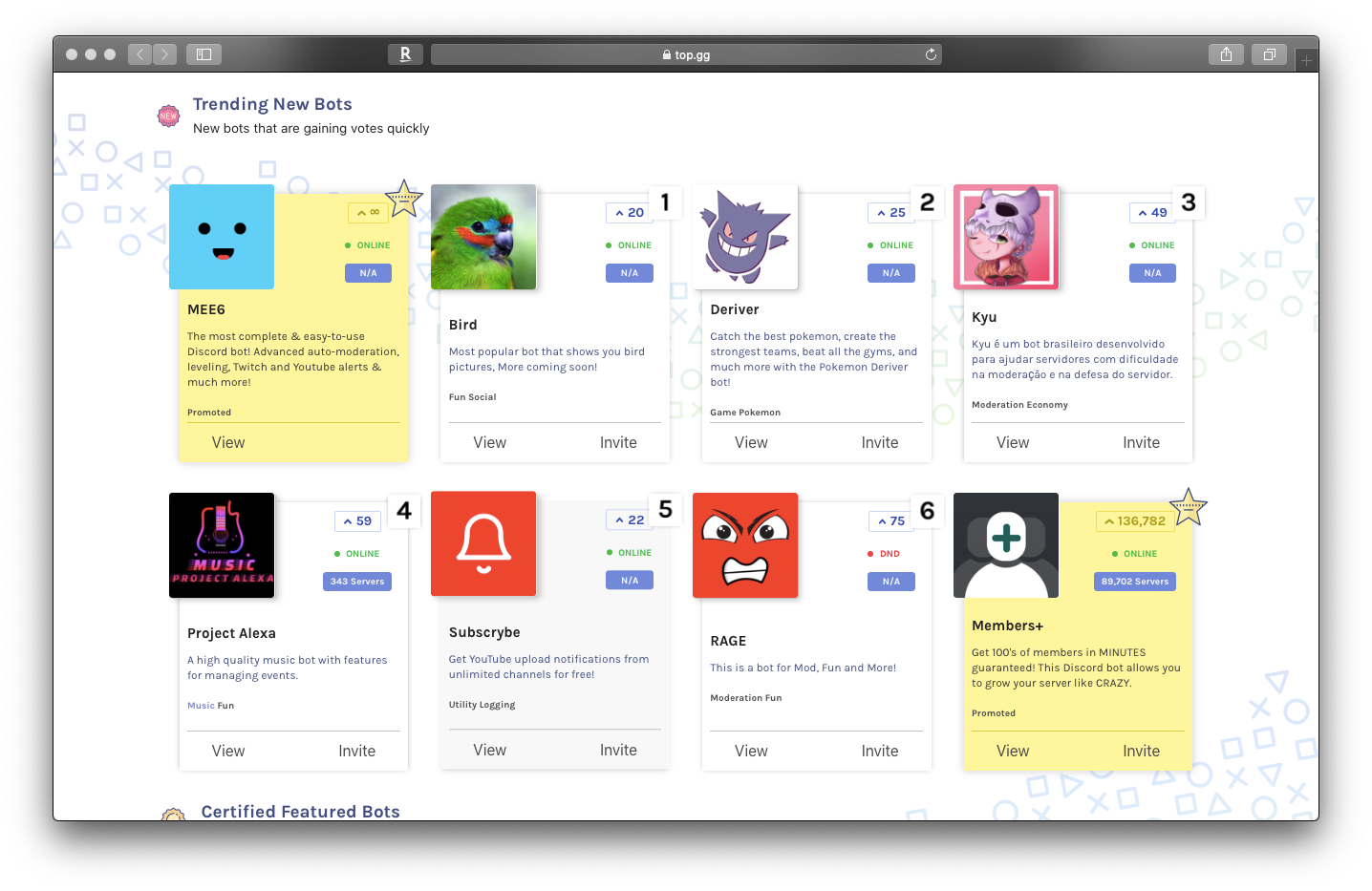The image size is (1372, 891).
Task: Go back using Safari back arrow
Action: pyautogui.click(x=140, y=54)
